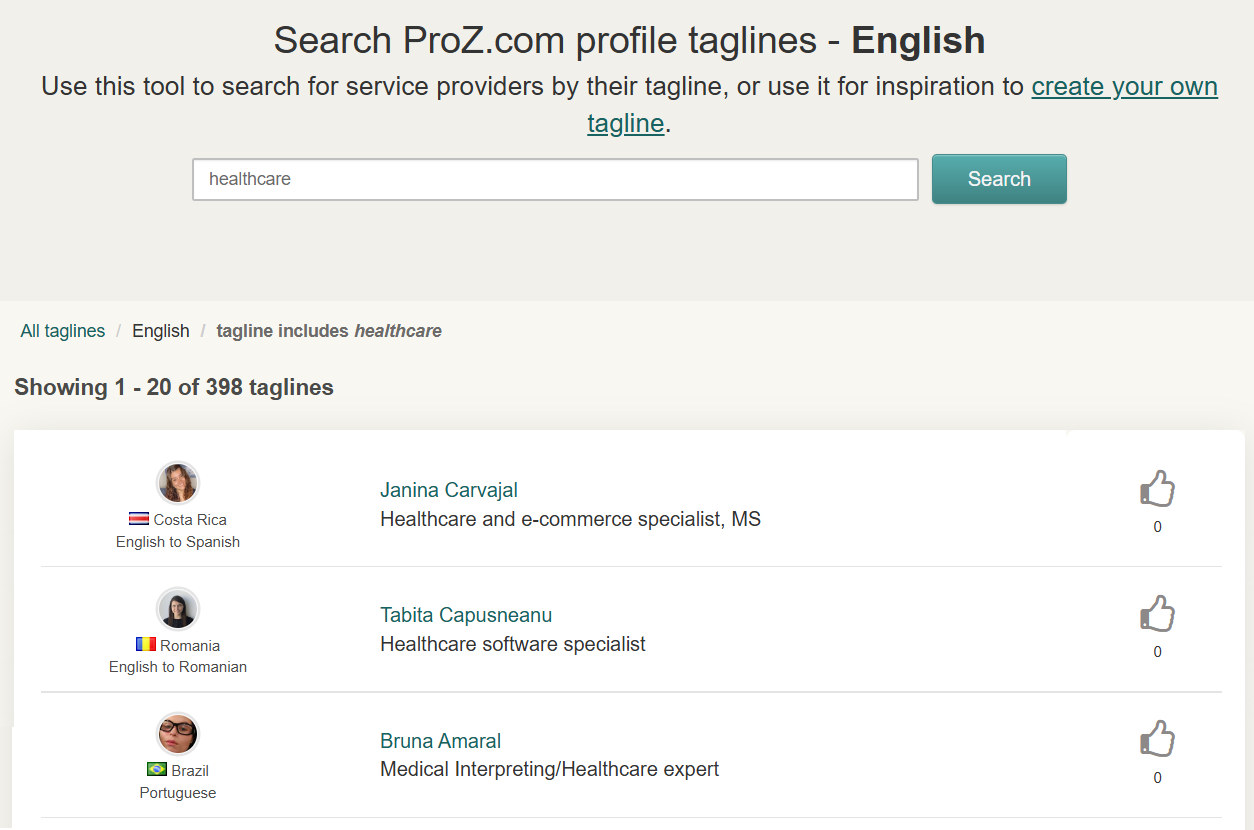The image size is (1254, 830).
Task: Open Bruna Amaral's profile photo
Action: (178, 734)
